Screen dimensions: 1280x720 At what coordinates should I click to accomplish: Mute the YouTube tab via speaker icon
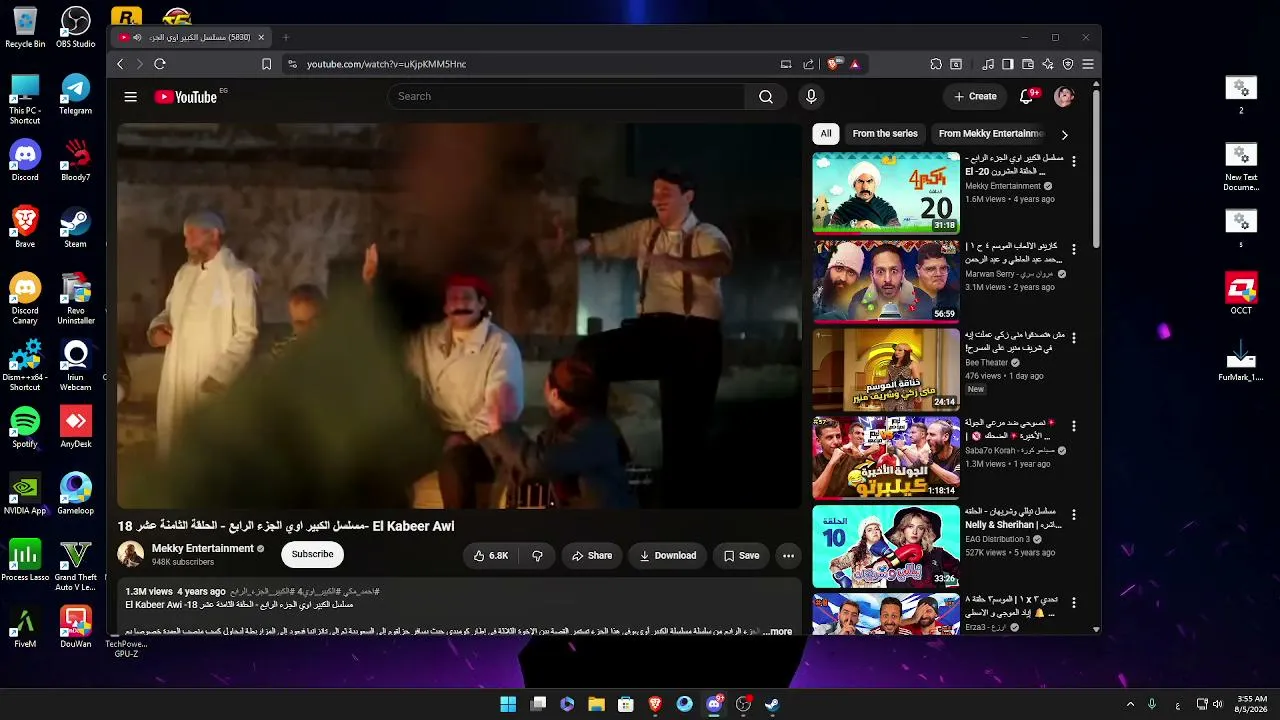tap(137, 37)
